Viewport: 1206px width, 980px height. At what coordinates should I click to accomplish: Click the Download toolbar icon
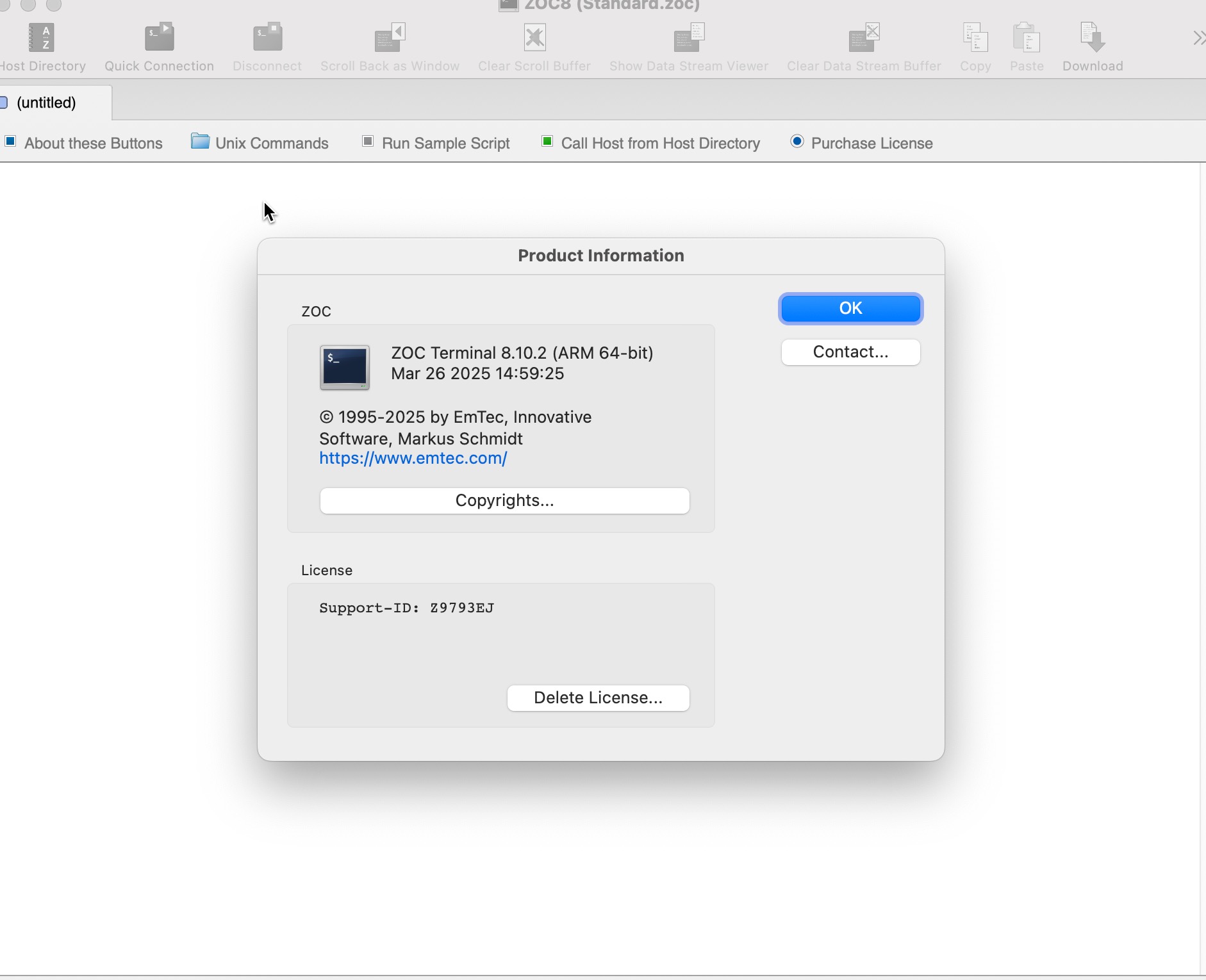click(x=1093, y=38)
